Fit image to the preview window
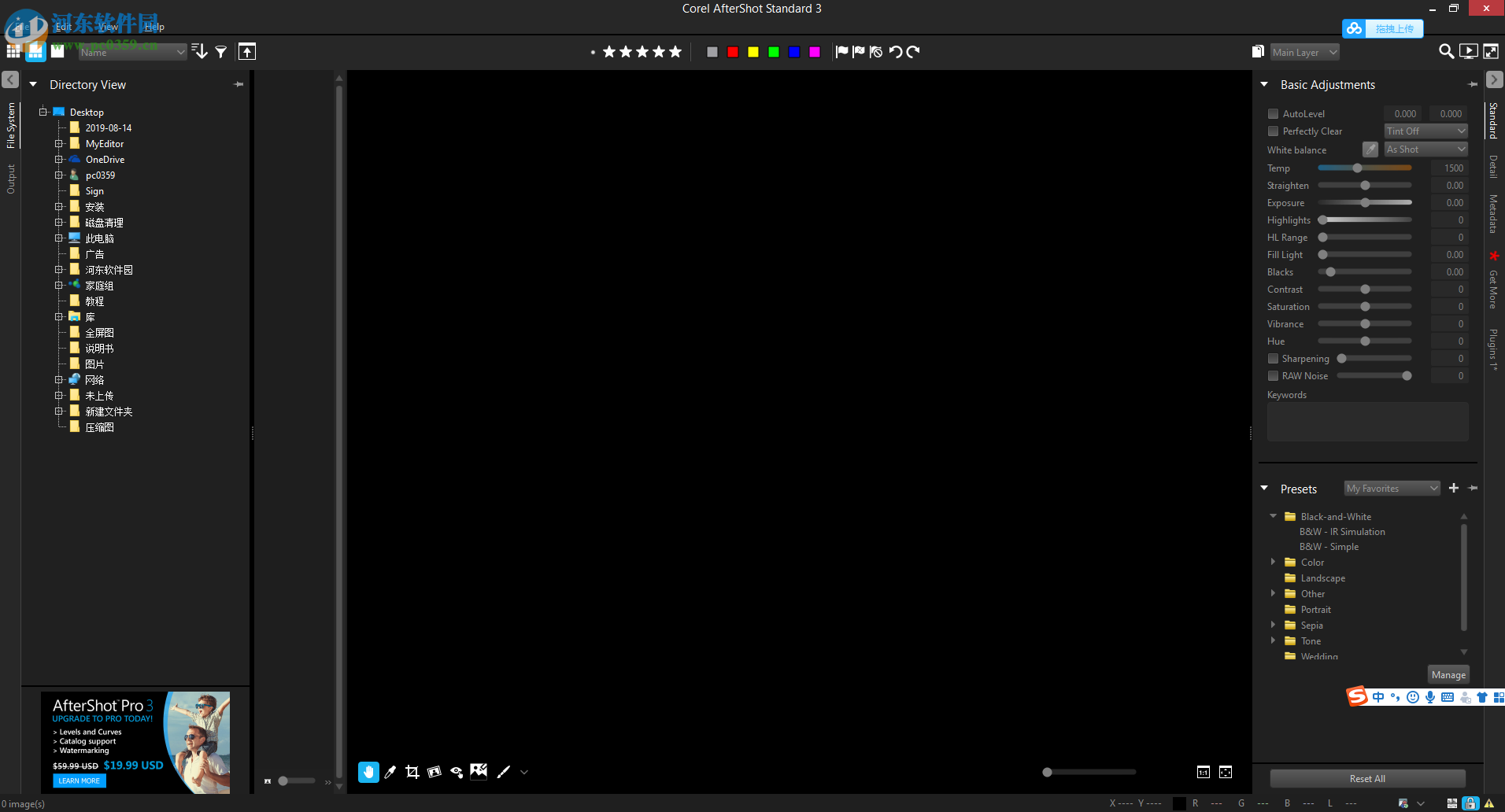1505x812 pixels. [1226, 772]
